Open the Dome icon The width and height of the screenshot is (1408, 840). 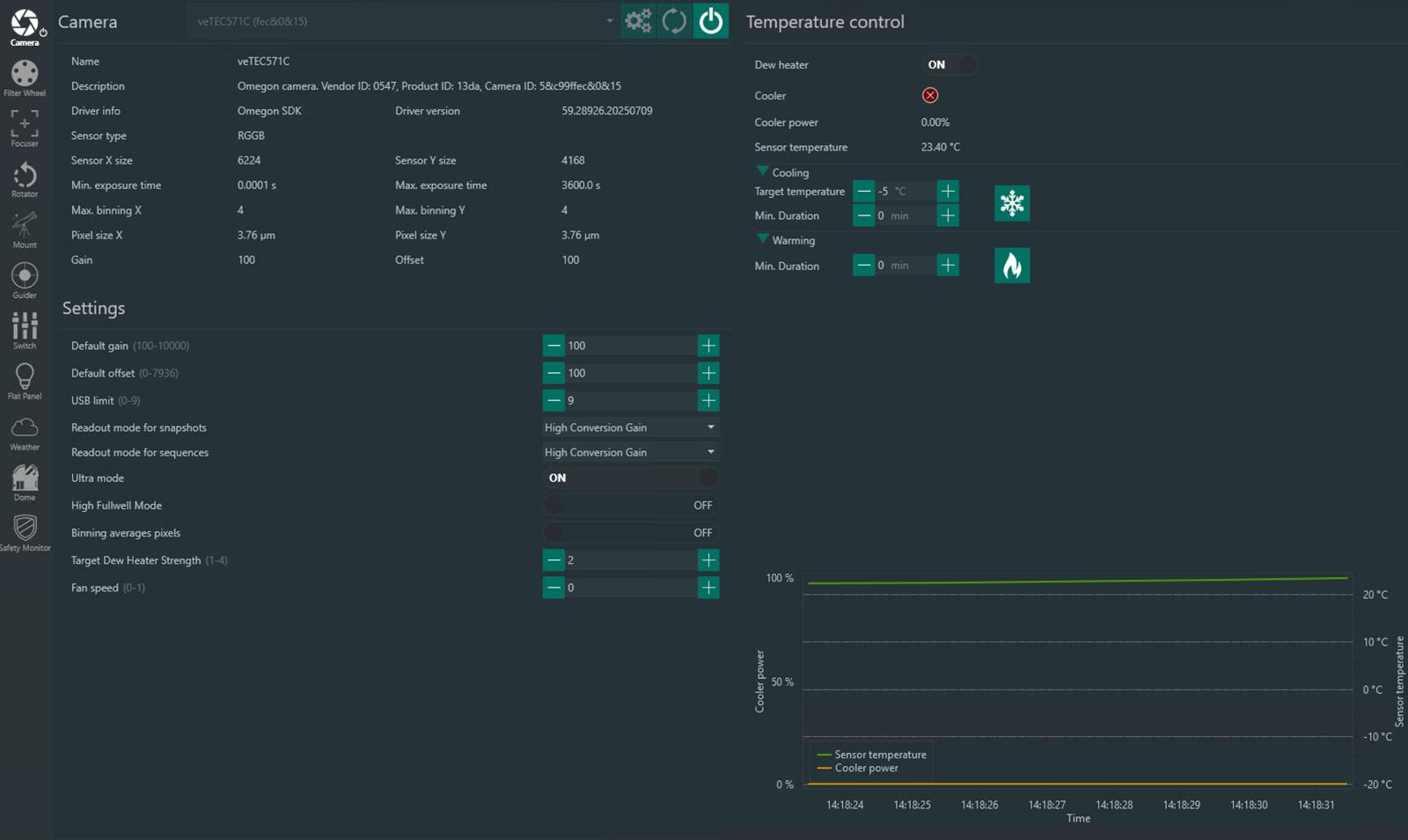tap(25, 483)
